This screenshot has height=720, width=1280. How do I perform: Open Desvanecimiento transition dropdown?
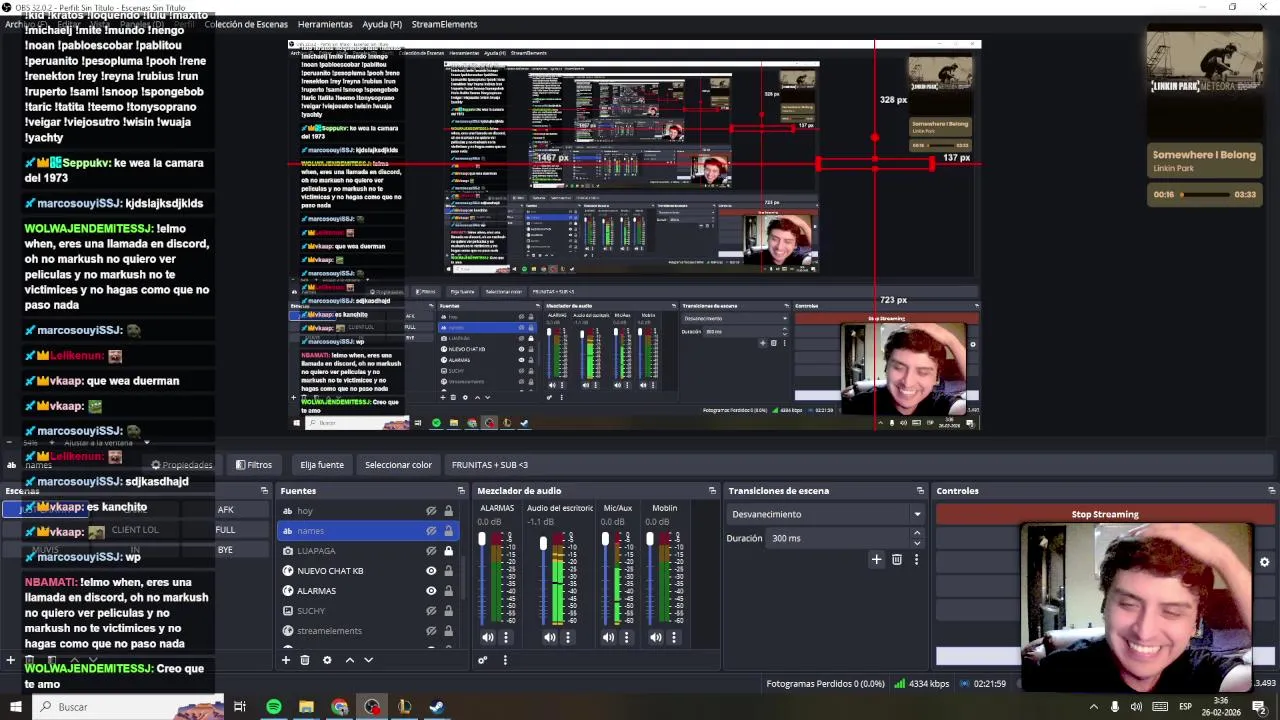click(x=826, y=514)
